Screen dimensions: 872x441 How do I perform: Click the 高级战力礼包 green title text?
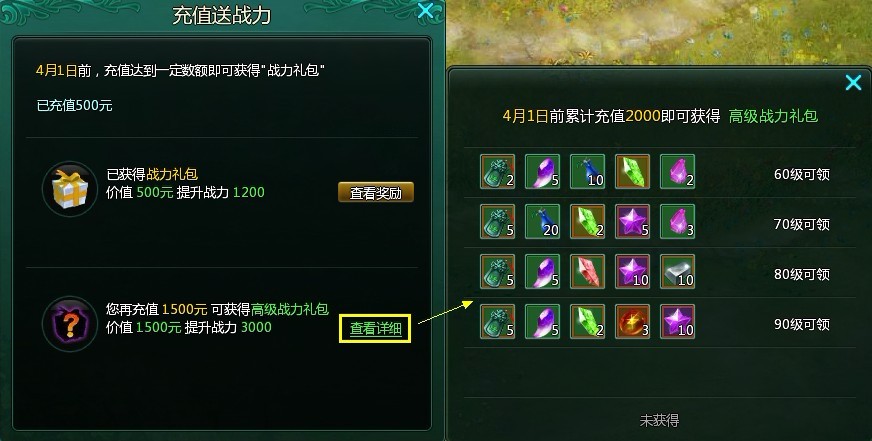point(773,116)
